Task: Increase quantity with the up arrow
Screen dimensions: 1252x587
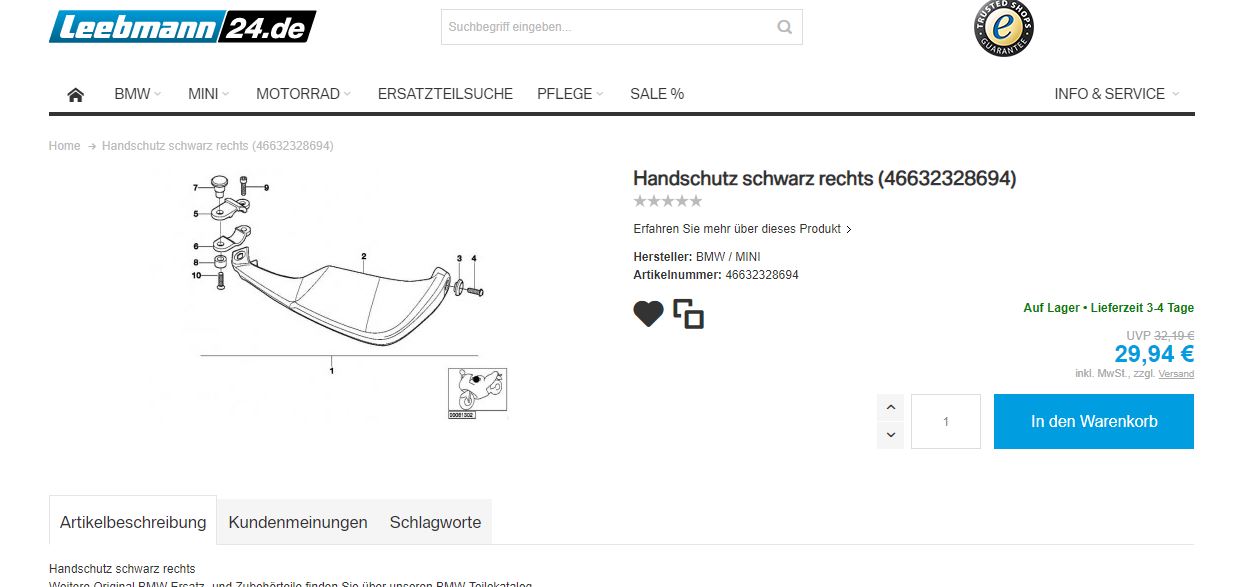Action: (890, 407)
